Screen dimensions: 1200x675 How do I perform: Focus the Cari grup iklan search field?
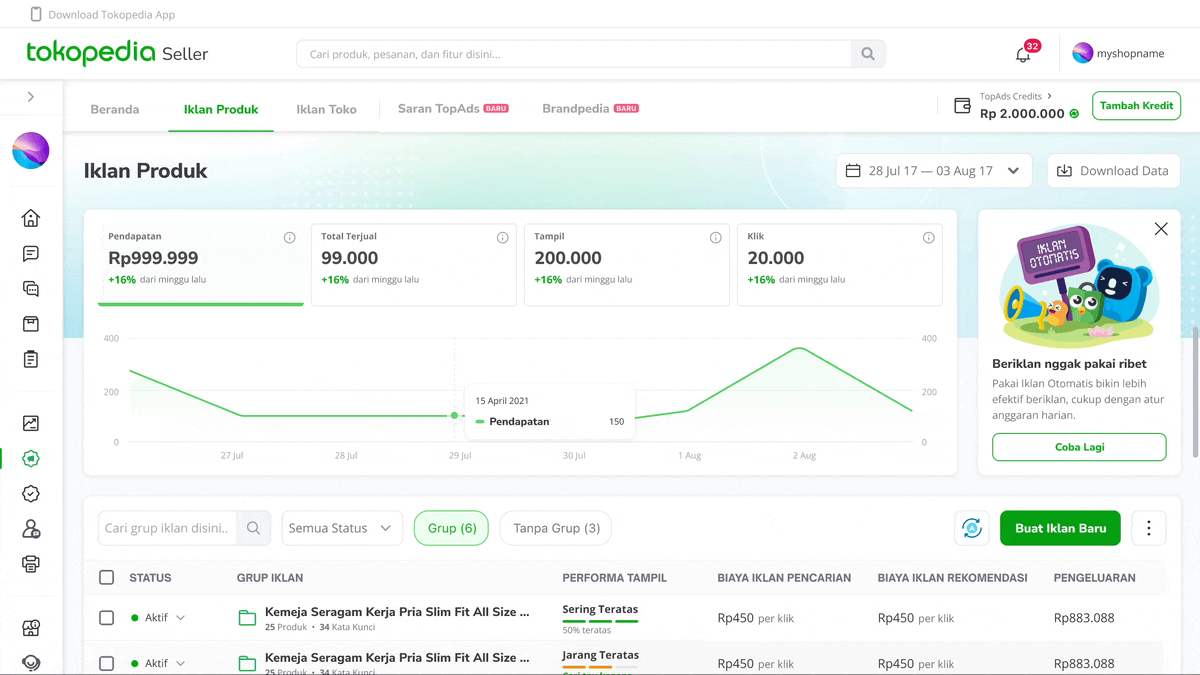pyautogui.click(x=168, y=528)
